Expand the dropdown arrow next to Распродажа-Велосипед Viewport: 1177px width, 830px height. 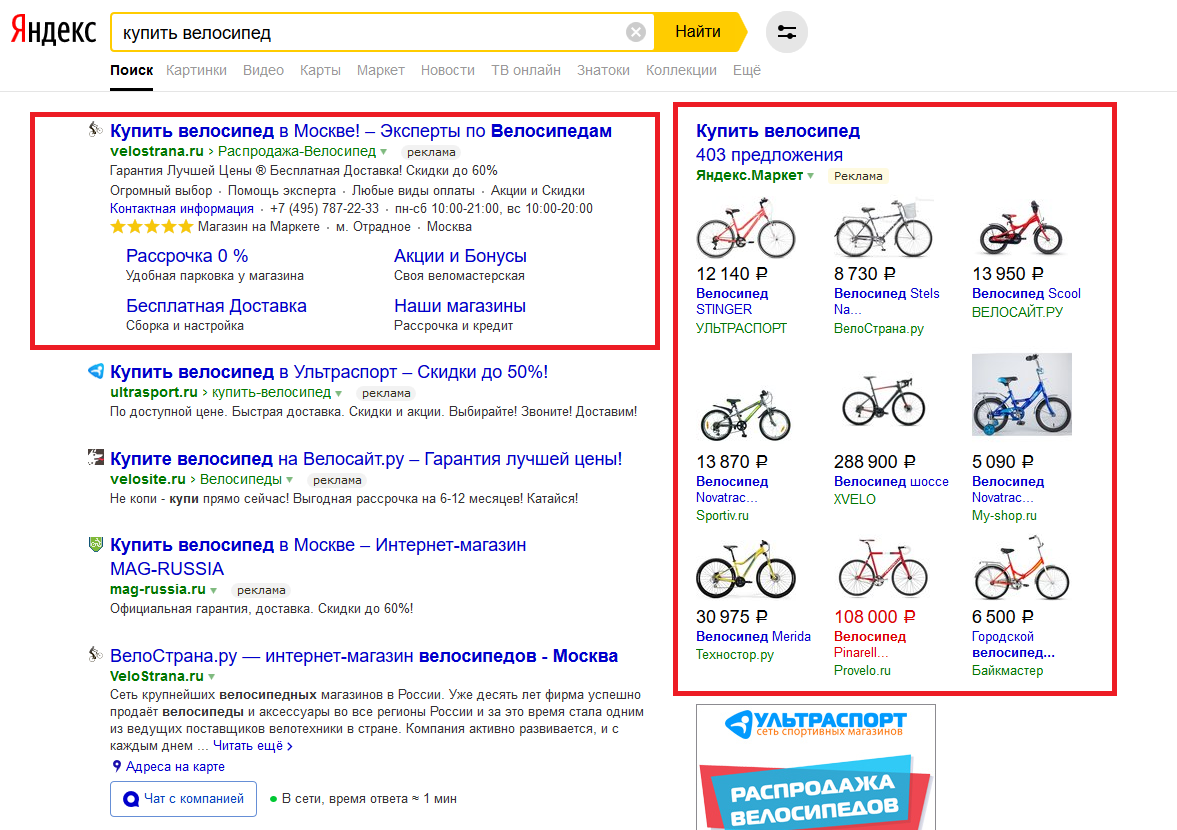coord(384,152)
